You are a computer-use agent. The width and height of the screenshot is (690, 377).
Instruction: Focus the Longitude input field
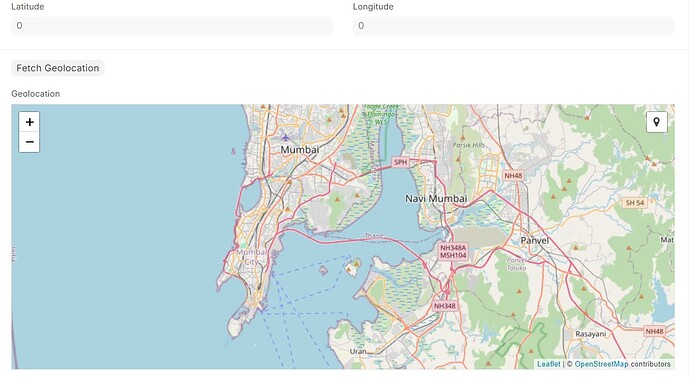pyautogui.click(x=514, y=26)
